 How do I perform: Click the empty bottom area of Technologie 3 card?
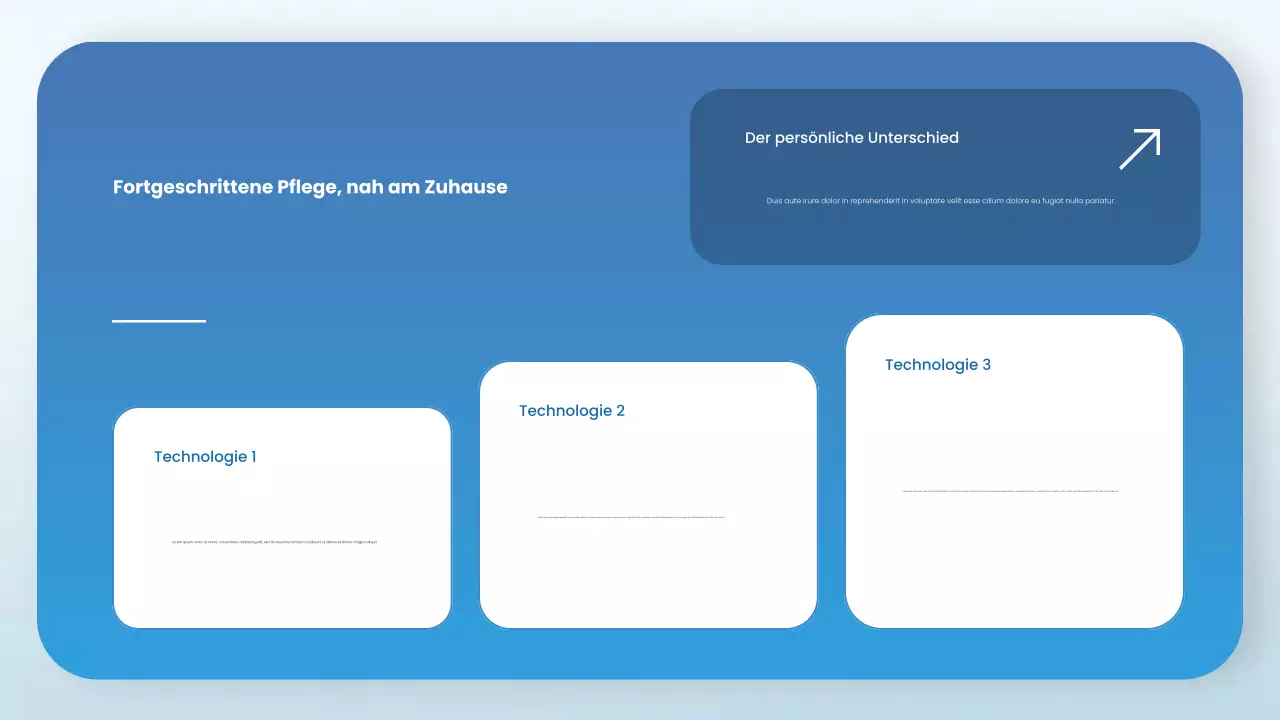click(x=1014, y=570)
